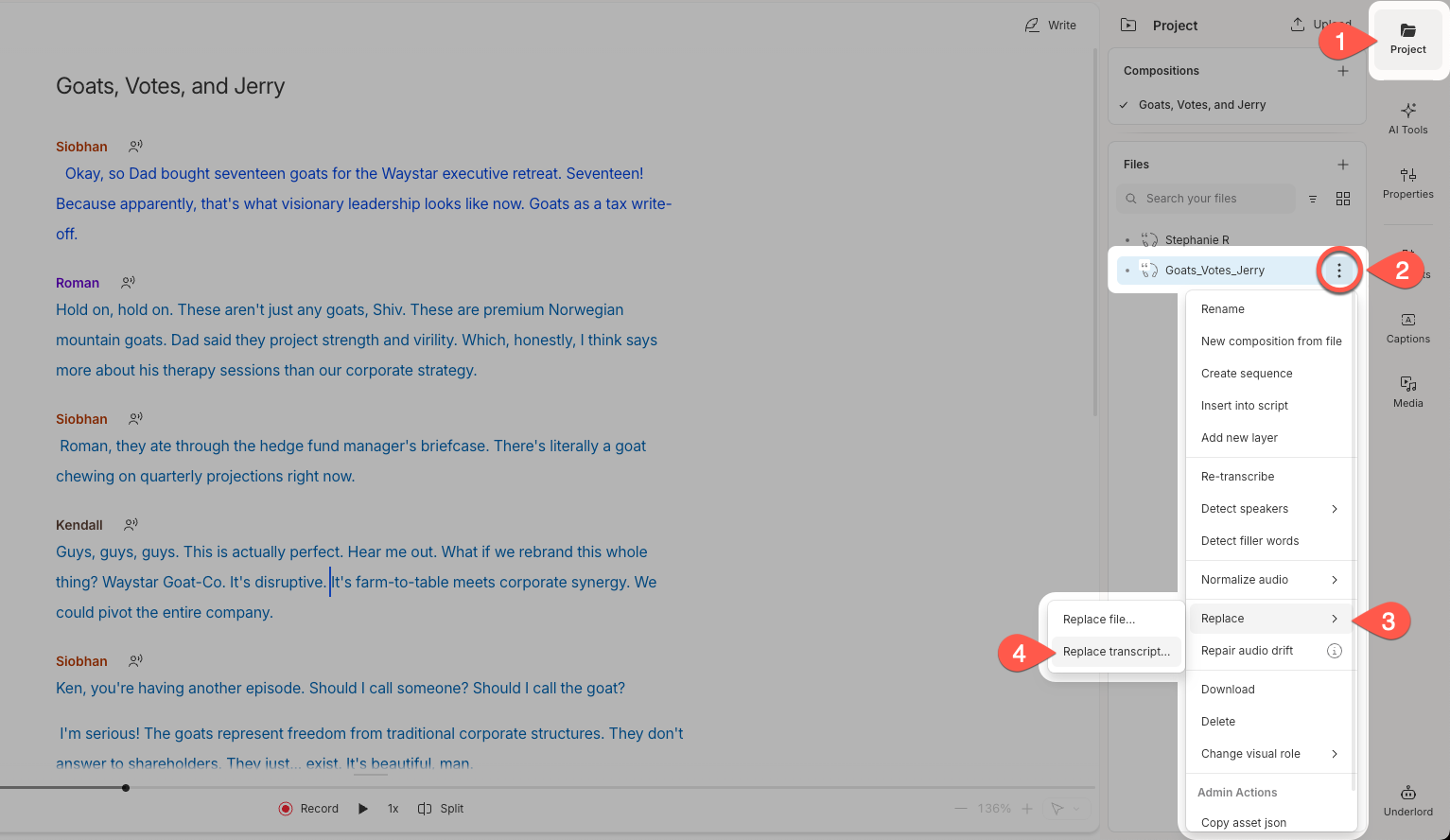Select Replace transcript from the submenu
1450x840 pixels.
tap(1116, 651)
